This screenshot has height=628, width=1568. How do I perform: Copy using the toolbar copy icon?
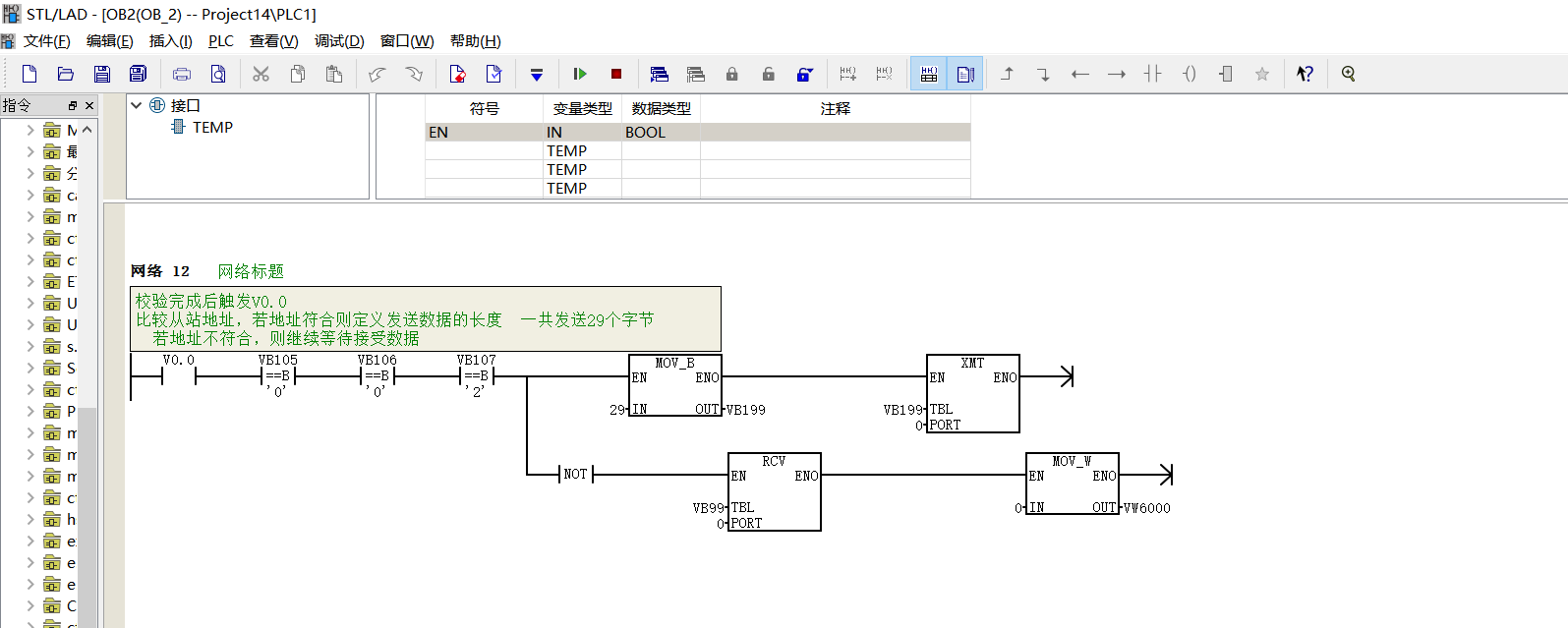click(x=298, y=74)
